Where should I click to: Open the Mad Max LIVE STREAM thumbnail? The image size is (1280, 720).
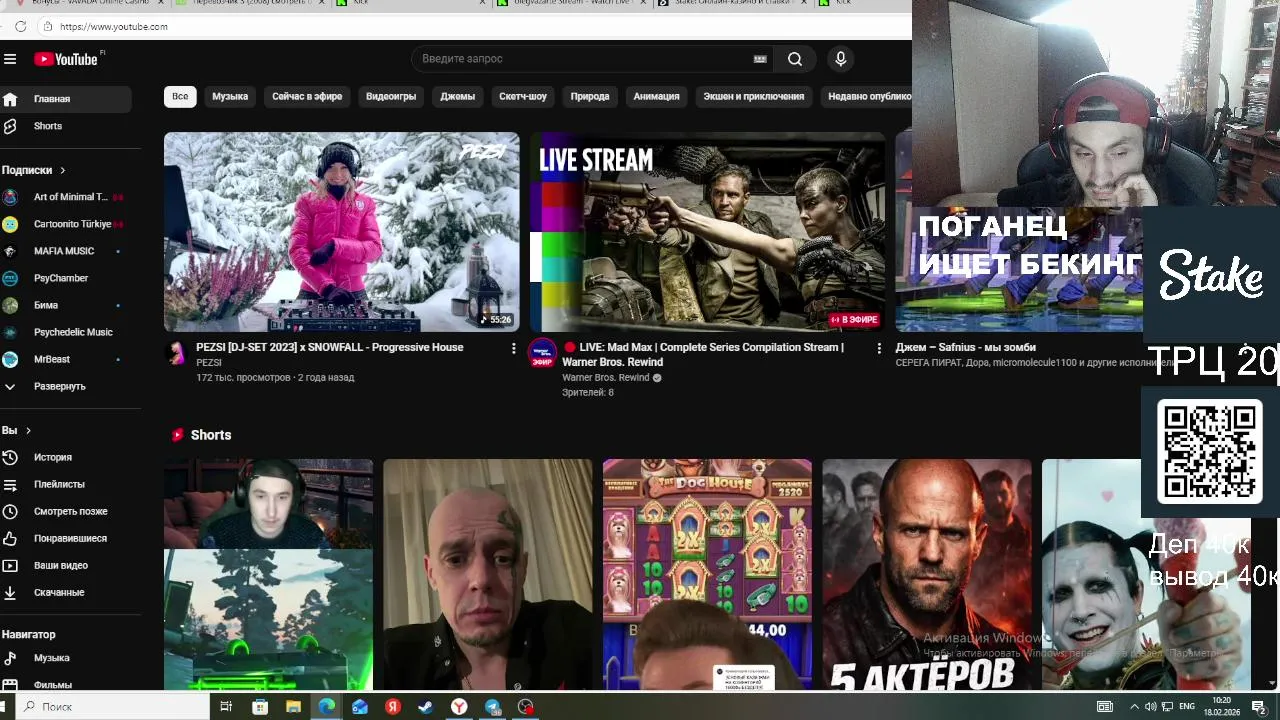coord(707,231)
